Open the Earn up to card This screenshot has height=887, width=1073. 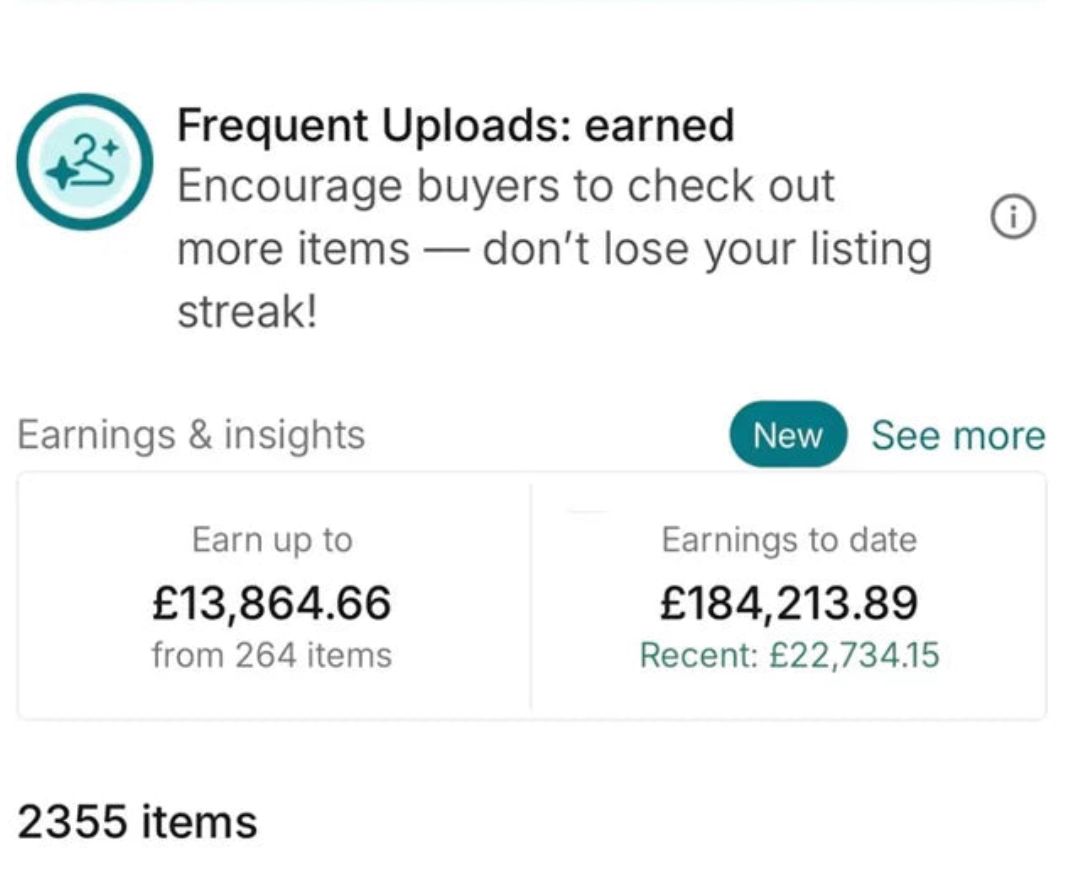(274, 595)
